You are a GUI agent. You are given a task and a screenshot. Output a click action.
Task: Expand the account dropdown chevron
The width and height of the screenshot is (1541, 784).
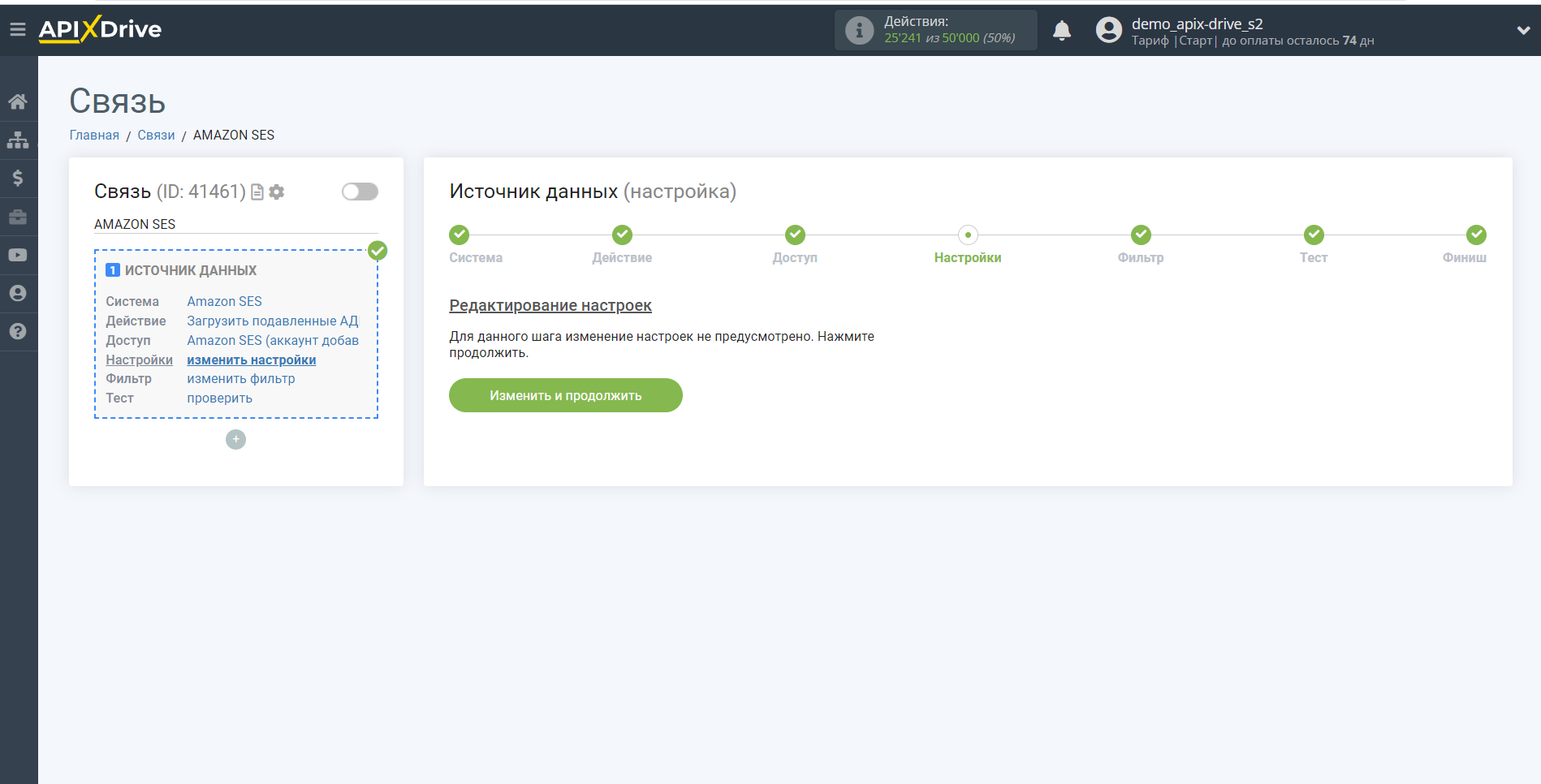[x=1523, y=30]
